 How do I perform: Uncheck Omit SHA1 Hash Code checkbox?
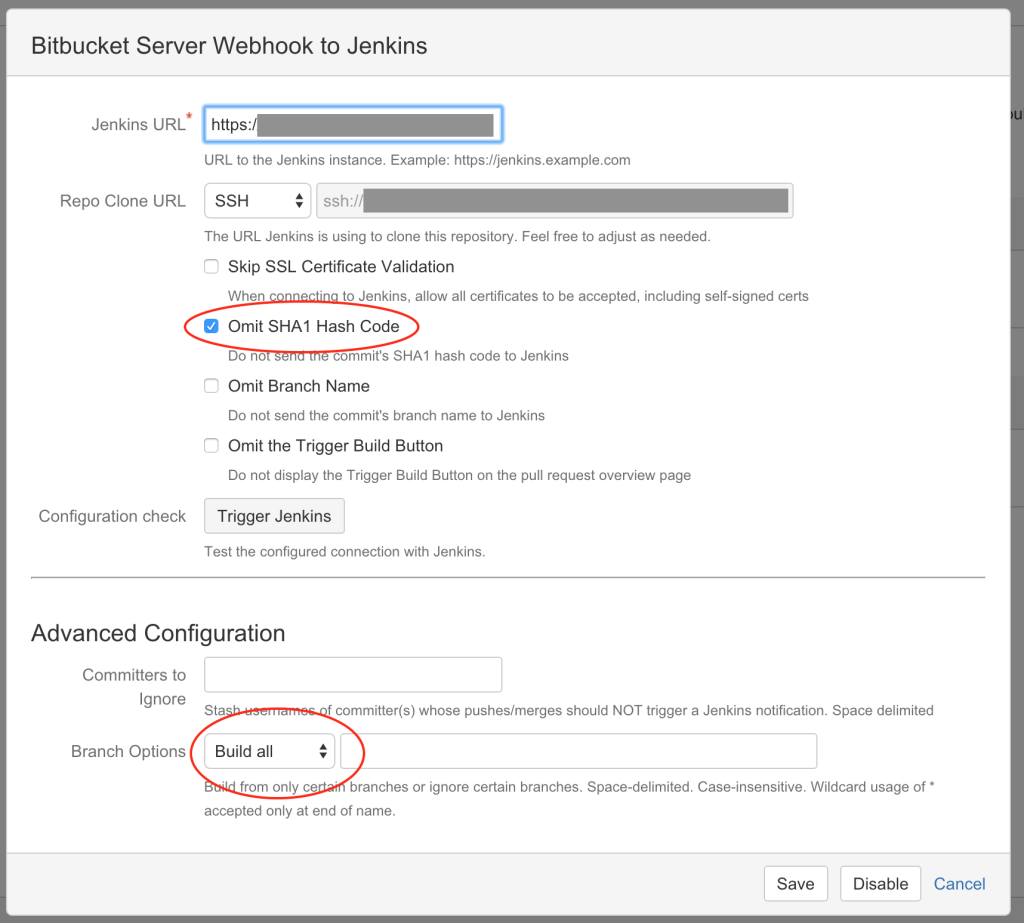(x=211, y=326)
